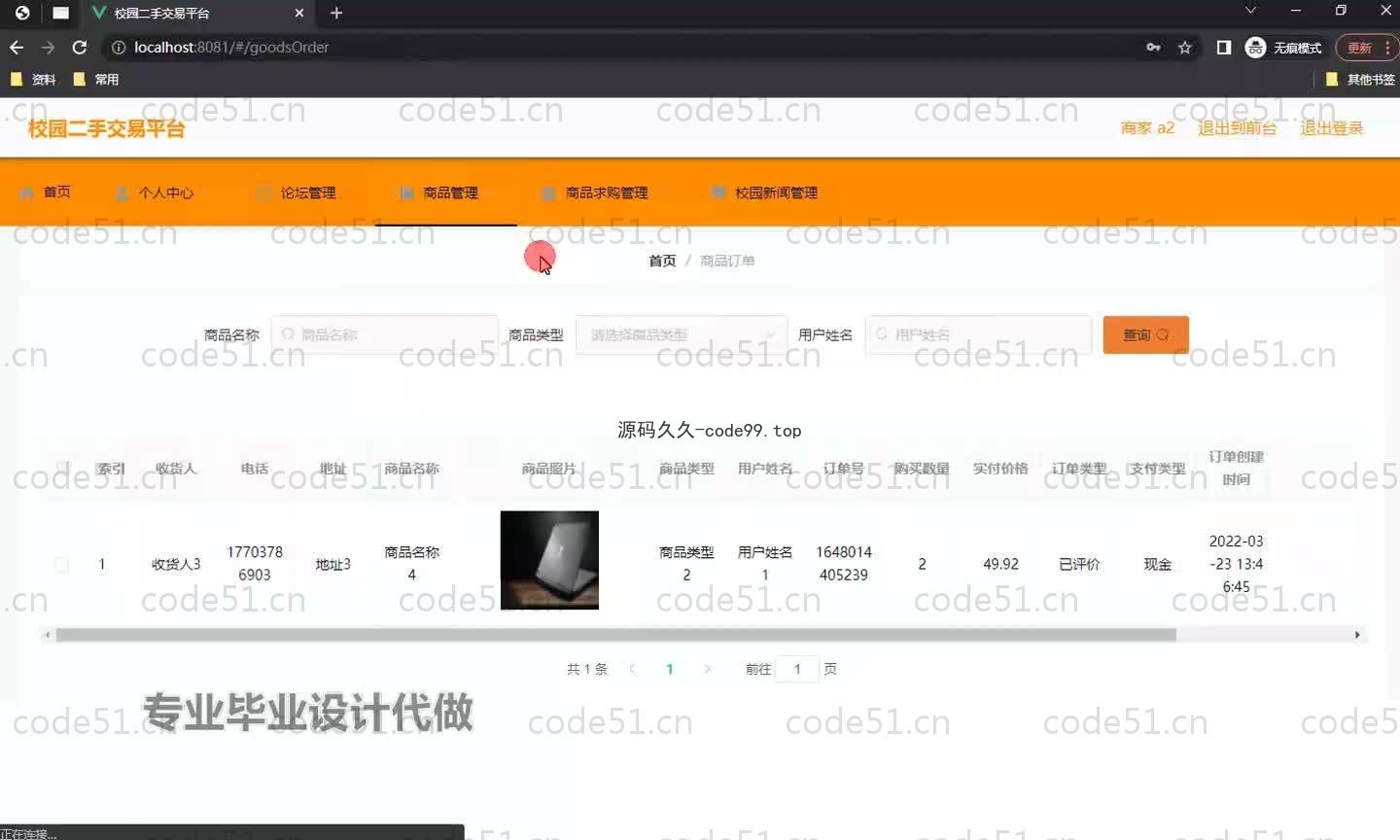Open the tab search chevron
This screenshot has width=1400, height=840.
coord(1251,11)
